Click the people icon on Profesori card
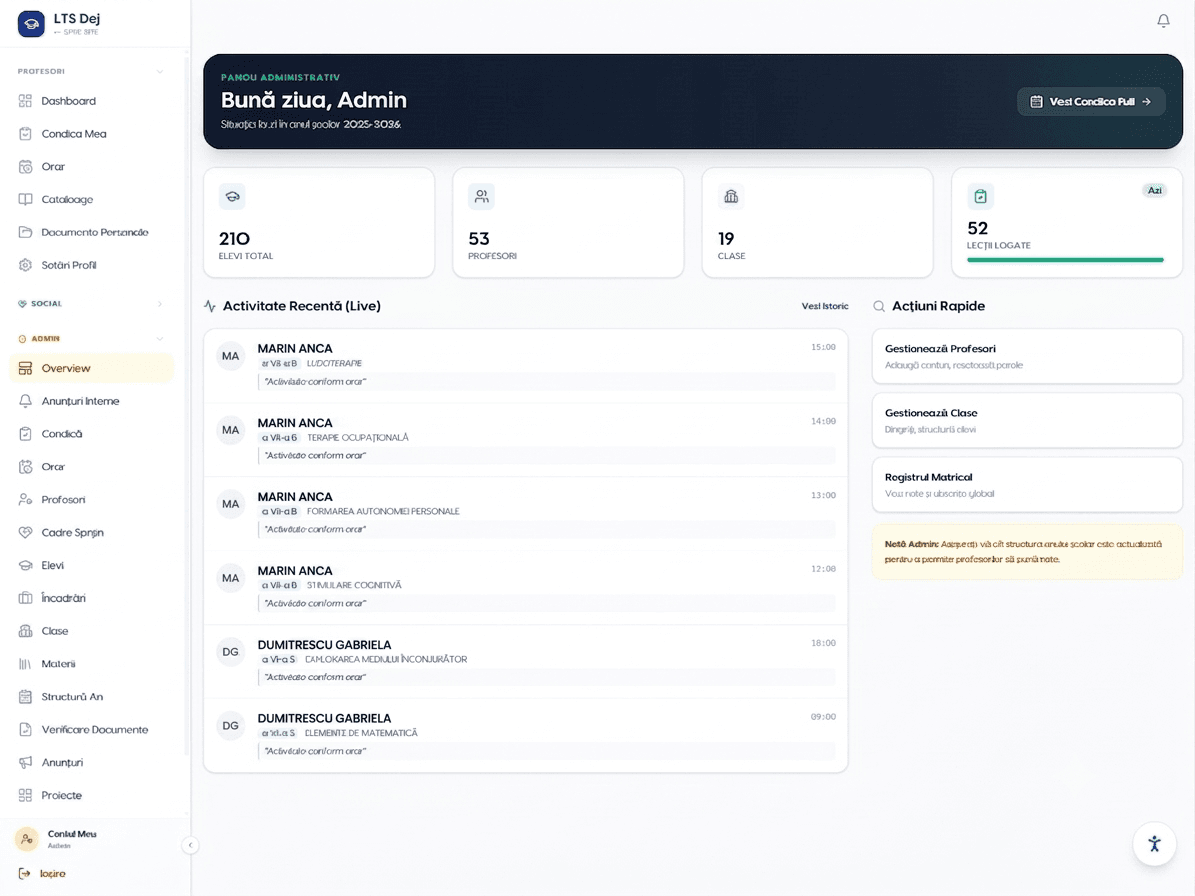Screen dimensions: 1195x896 [x=481, y=197]
